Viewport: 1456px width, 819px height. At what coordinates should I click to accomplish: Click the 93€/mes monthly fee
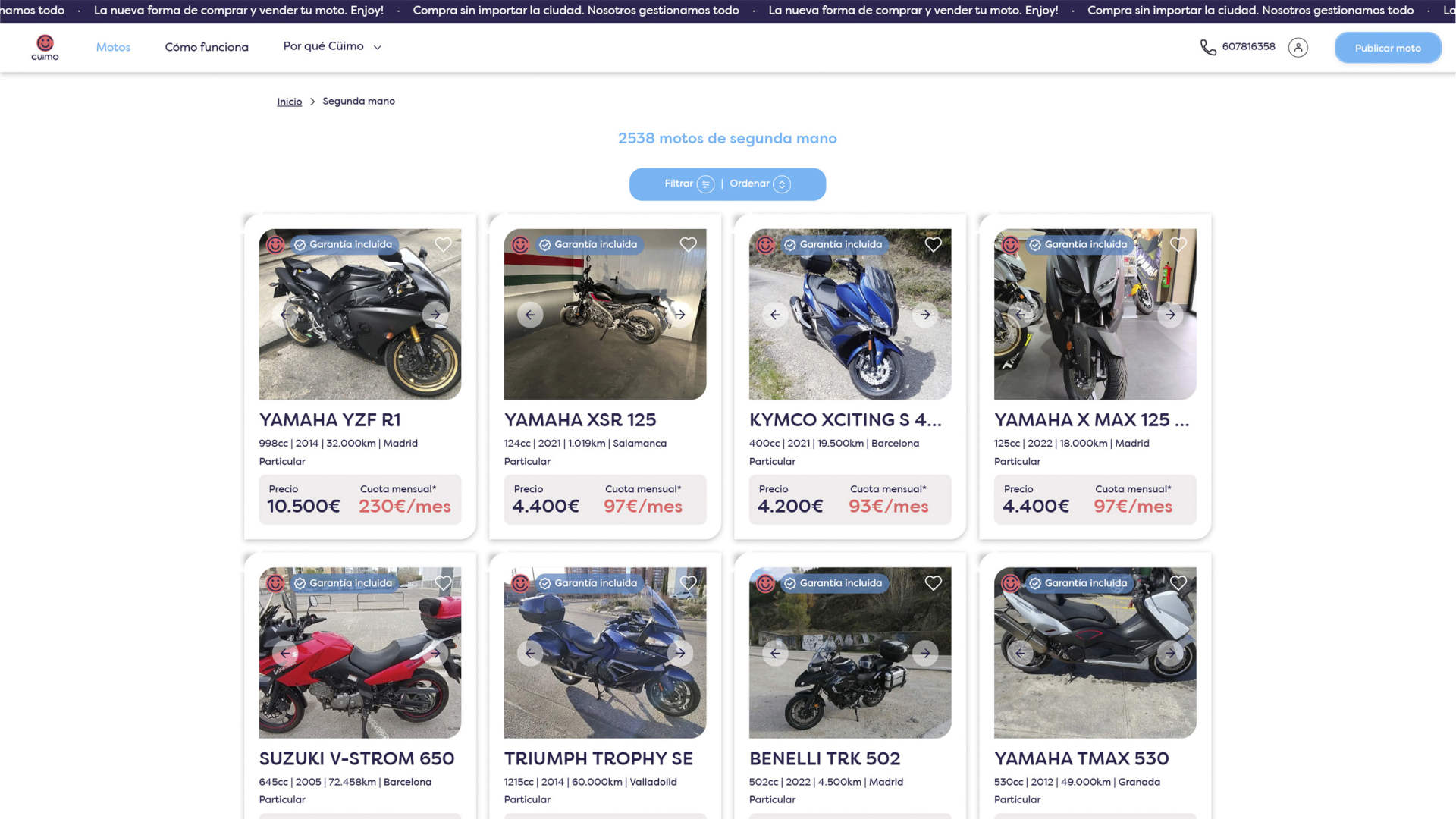pos(888,507)
